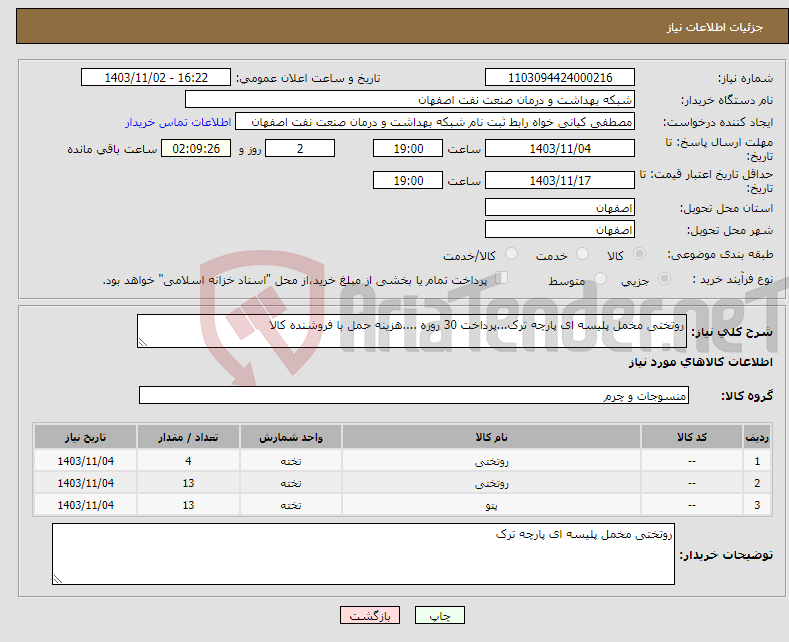Click the response deadline date 1403/11/04 field
This screenshot has height=642, width=789.
560,148
